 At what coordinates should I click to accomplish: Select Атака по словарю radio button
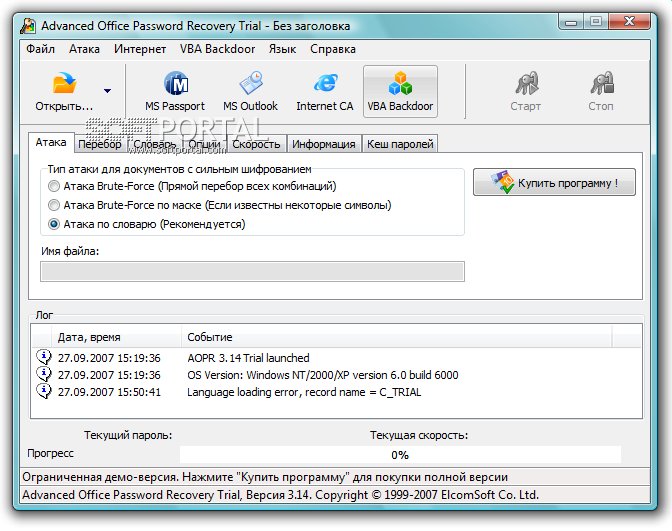tap(54, 224)
